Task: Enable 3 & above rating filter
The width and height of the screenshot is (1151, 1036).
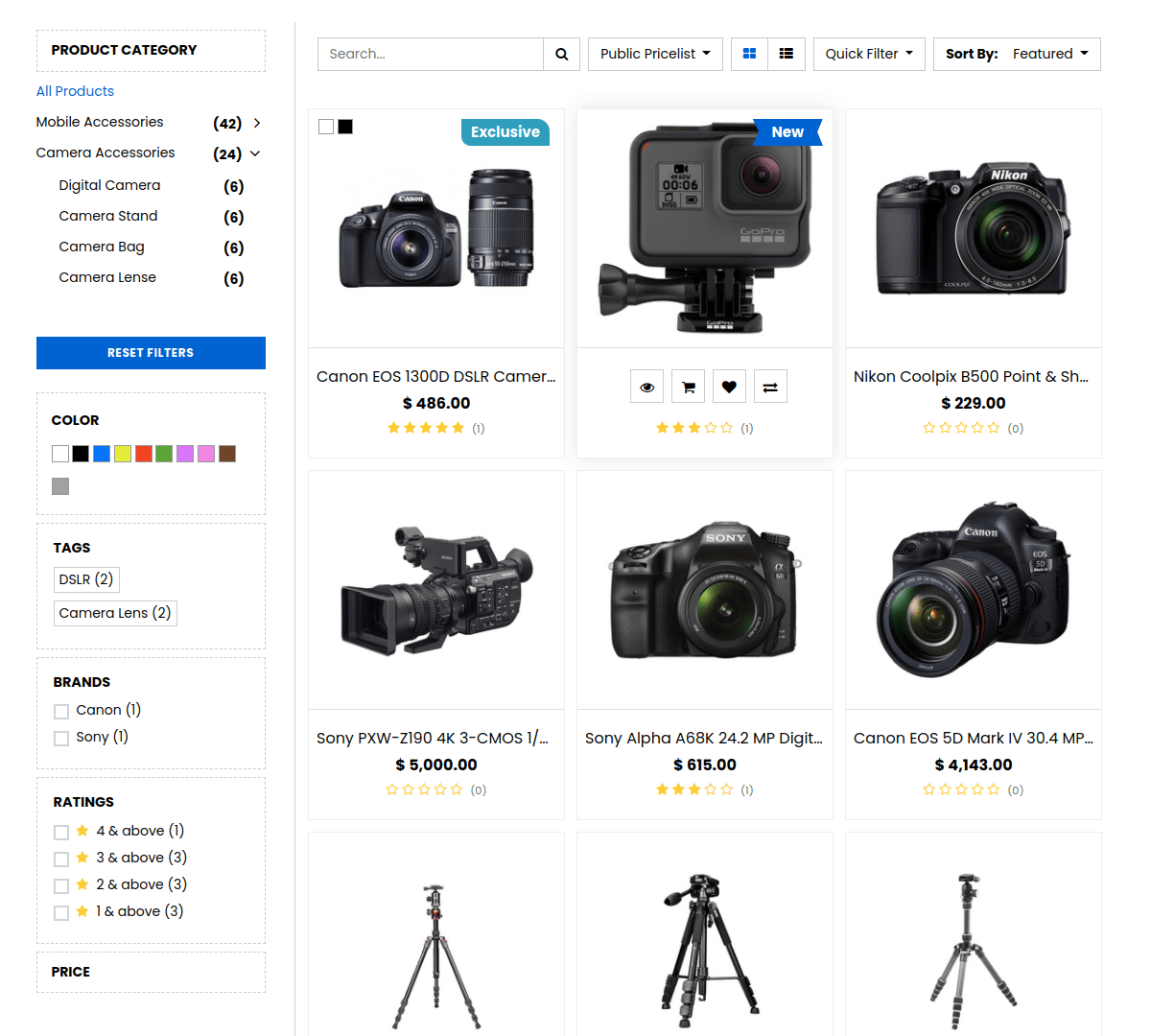Action: coord(61,859)
